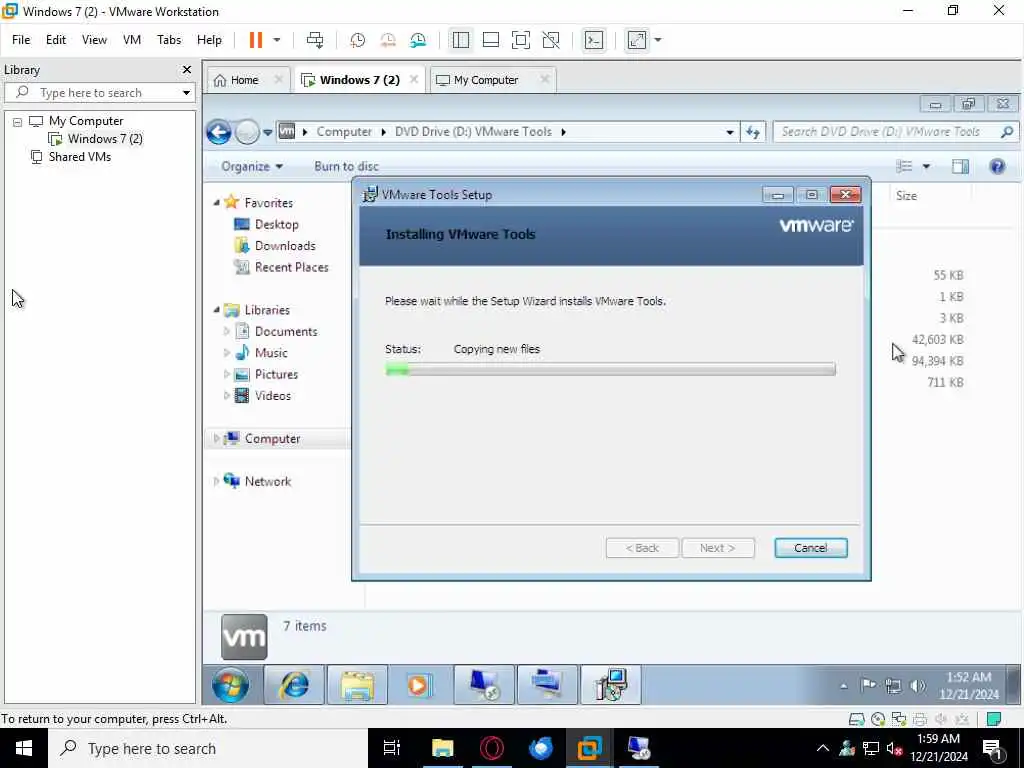This screenshot has width=1024, height=768.
Task: Enter full screen mode icon
Action: 520,40
